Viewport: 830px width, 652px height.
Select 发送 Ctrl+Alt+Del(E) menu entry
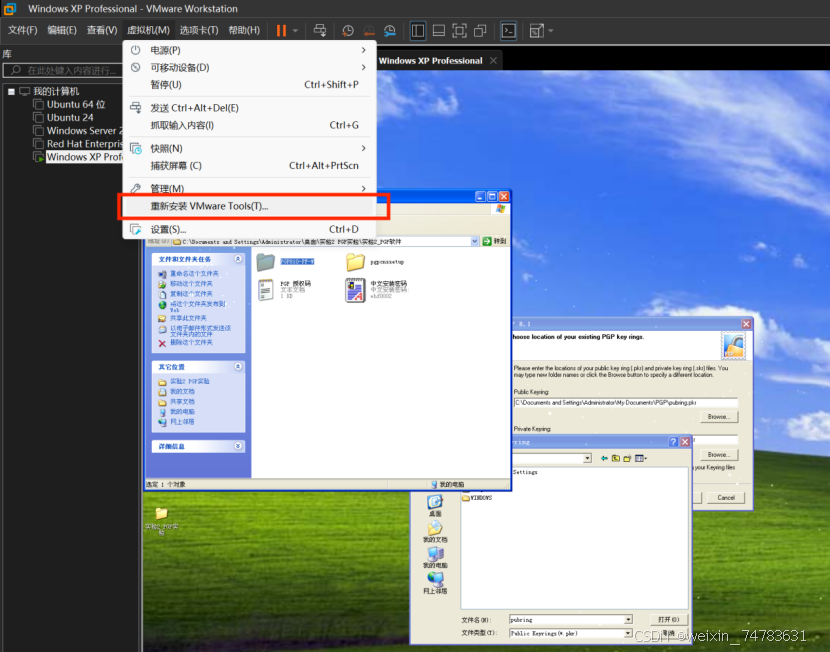point(249,108)
